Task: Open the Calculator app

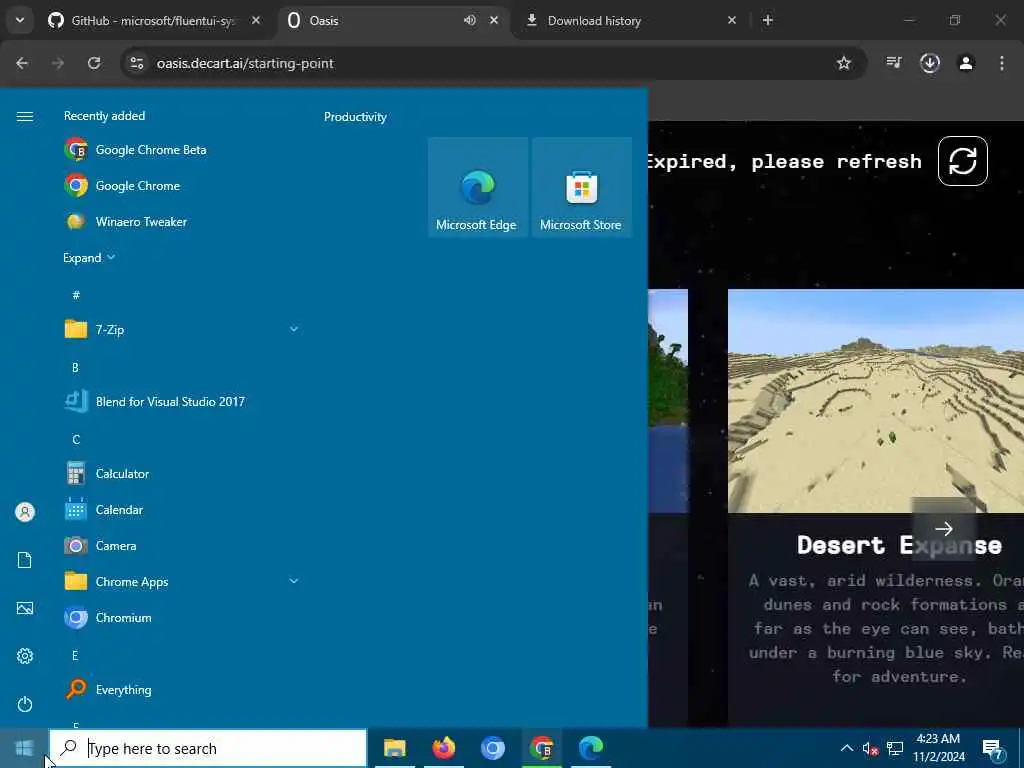Action: [x=107, y=473]
